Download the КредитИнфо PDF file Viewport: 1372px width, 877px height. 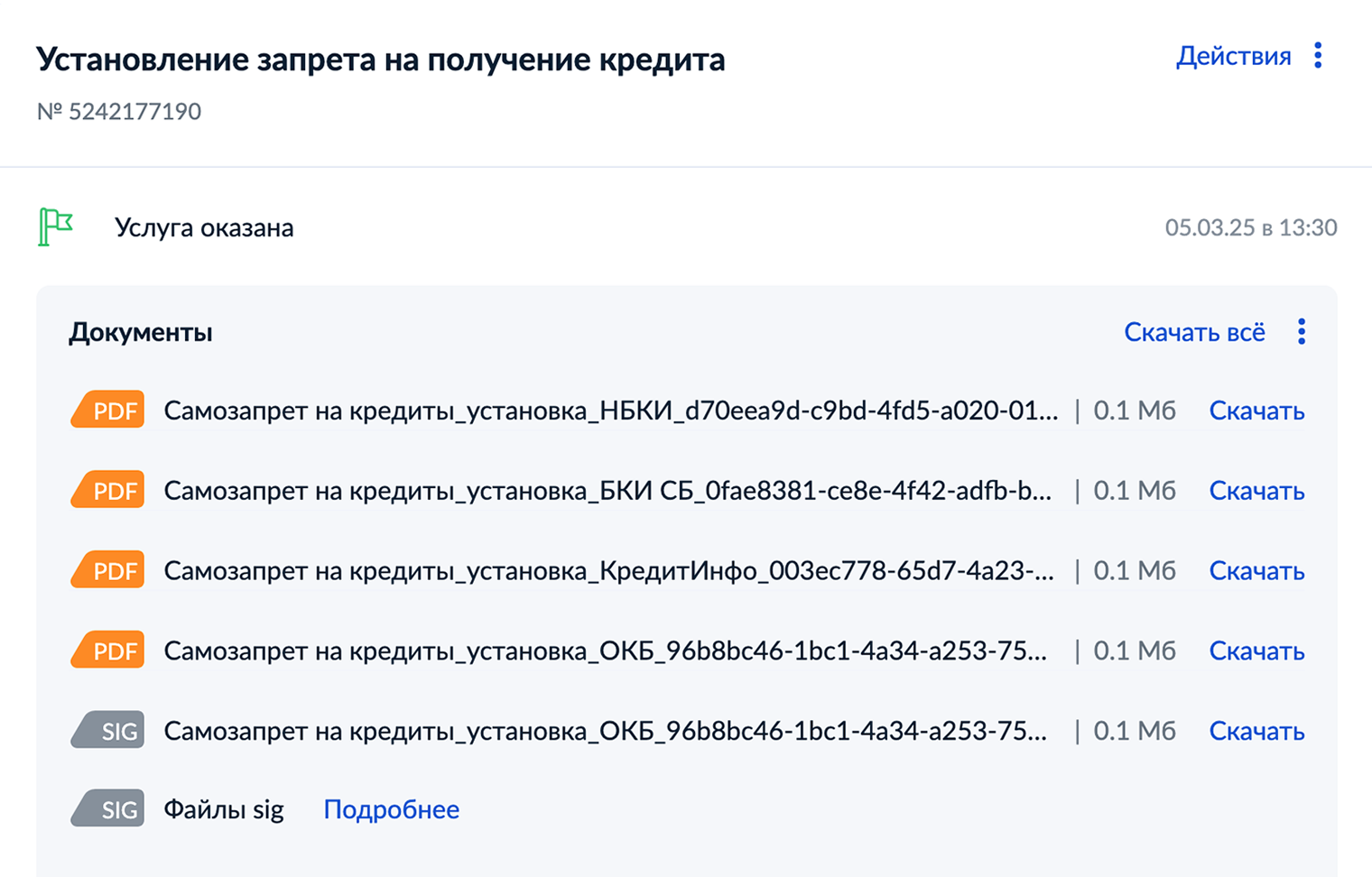pyautogui.click(x=1256, y=569)
